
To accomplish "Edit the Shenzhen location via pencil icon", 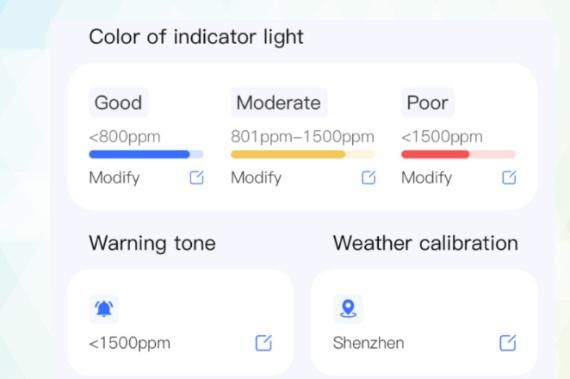I will pos(508,343).
